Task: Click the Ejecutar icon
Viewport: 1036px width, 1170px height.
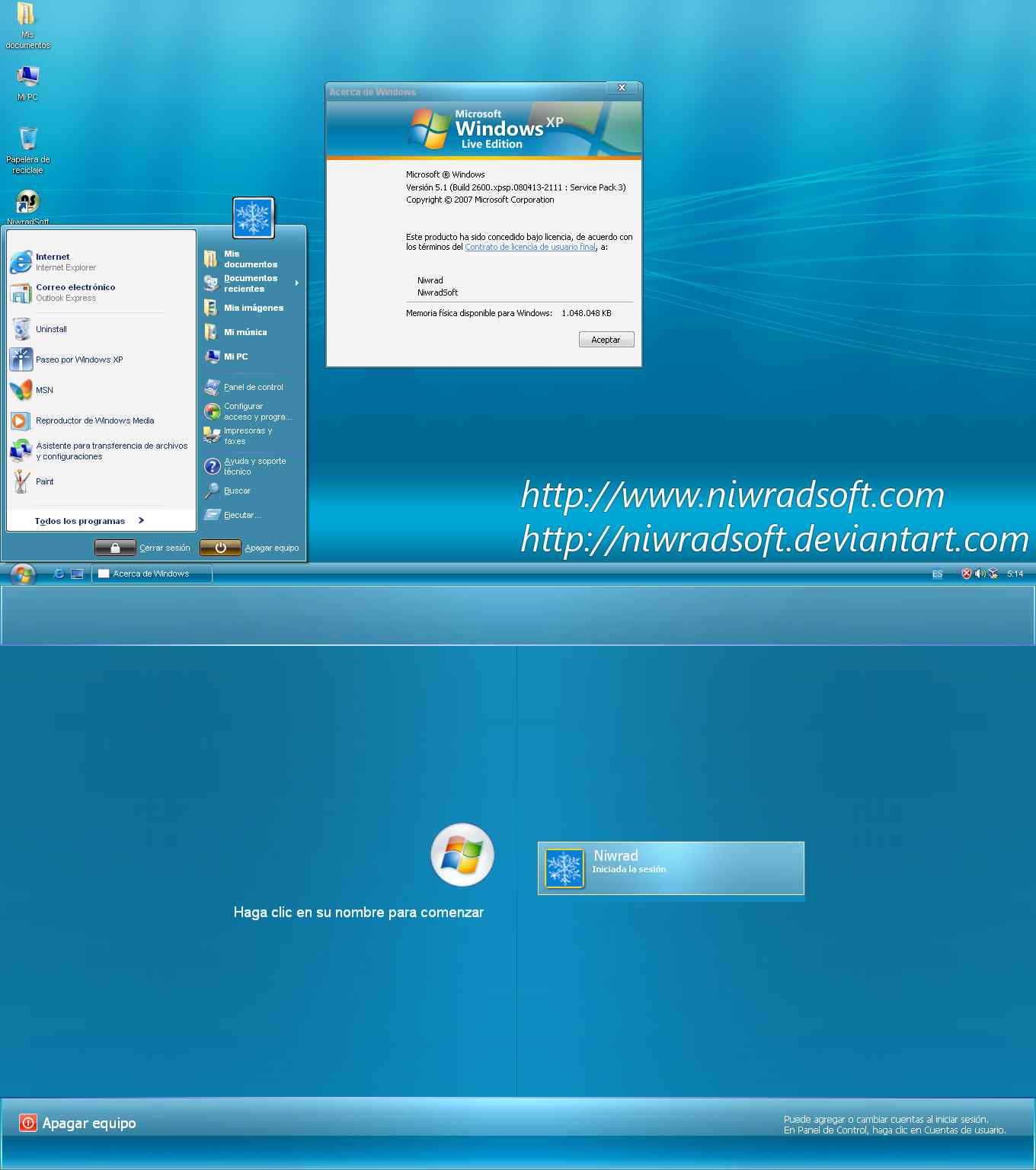Action: pyautogui.click(x=212, y=515)
